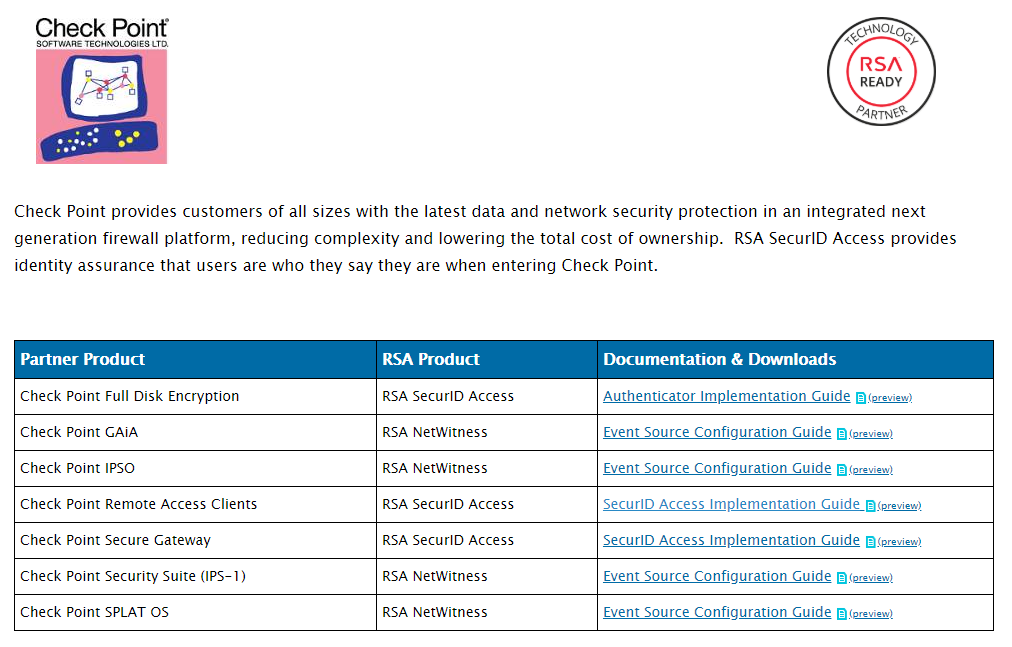Select the Check Point Remote Access Clients cell
This screenshot has width=1012, height=647.
(196, 504)
